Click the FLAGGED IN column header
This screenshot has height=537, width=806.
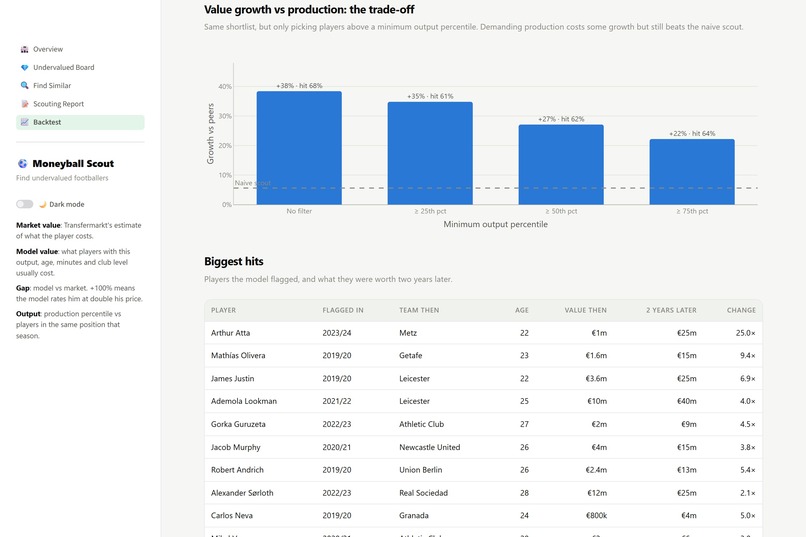tap(343, 310)
